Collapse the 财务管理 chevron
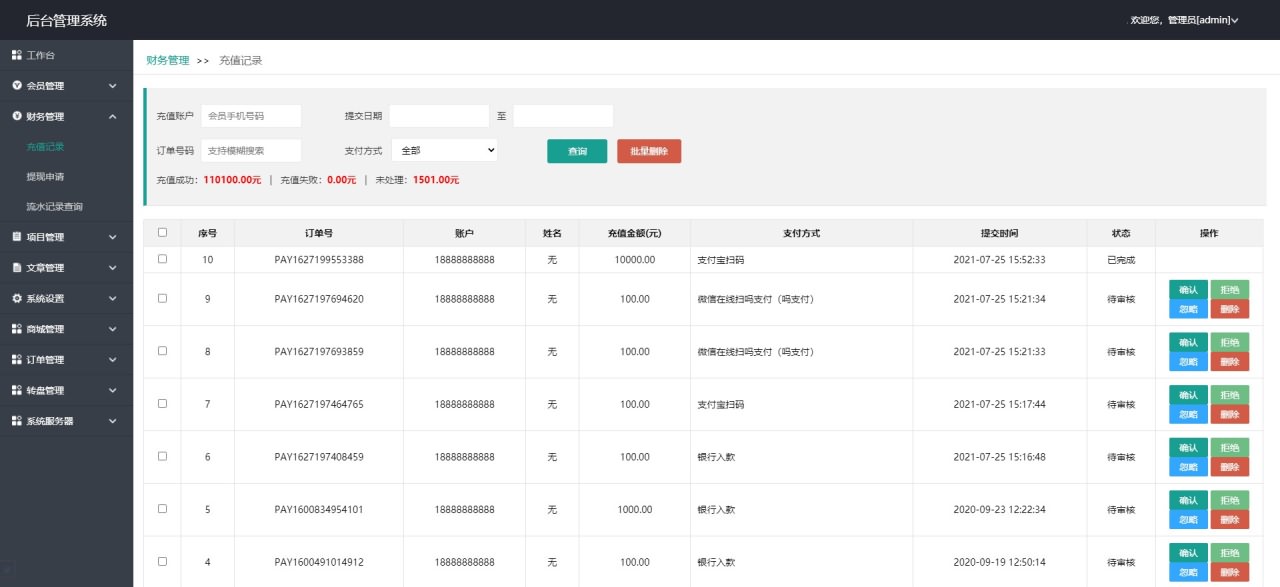The image size is (1280, 587). point(113,116)
